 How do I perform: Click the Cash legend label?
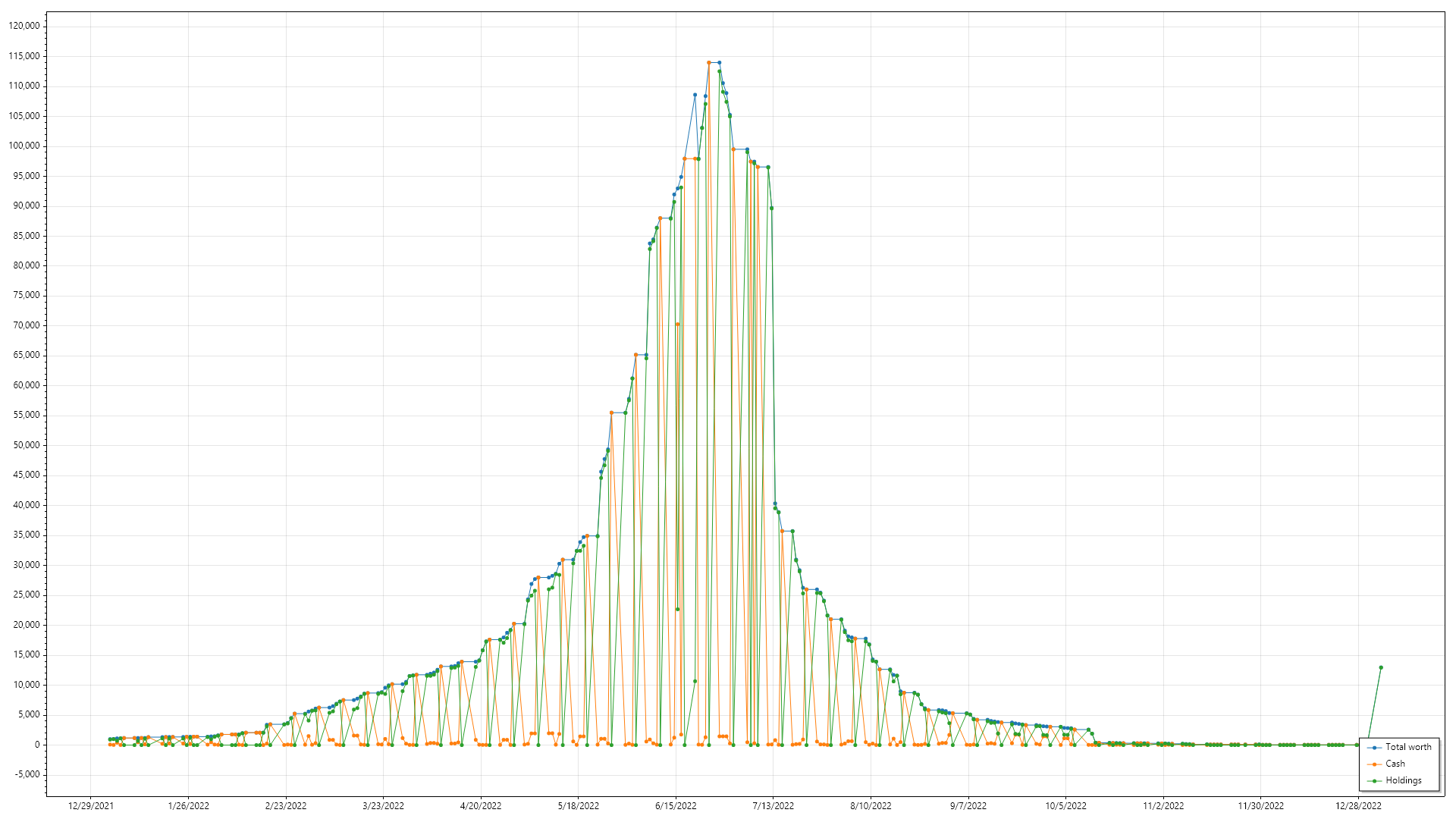1395,764
